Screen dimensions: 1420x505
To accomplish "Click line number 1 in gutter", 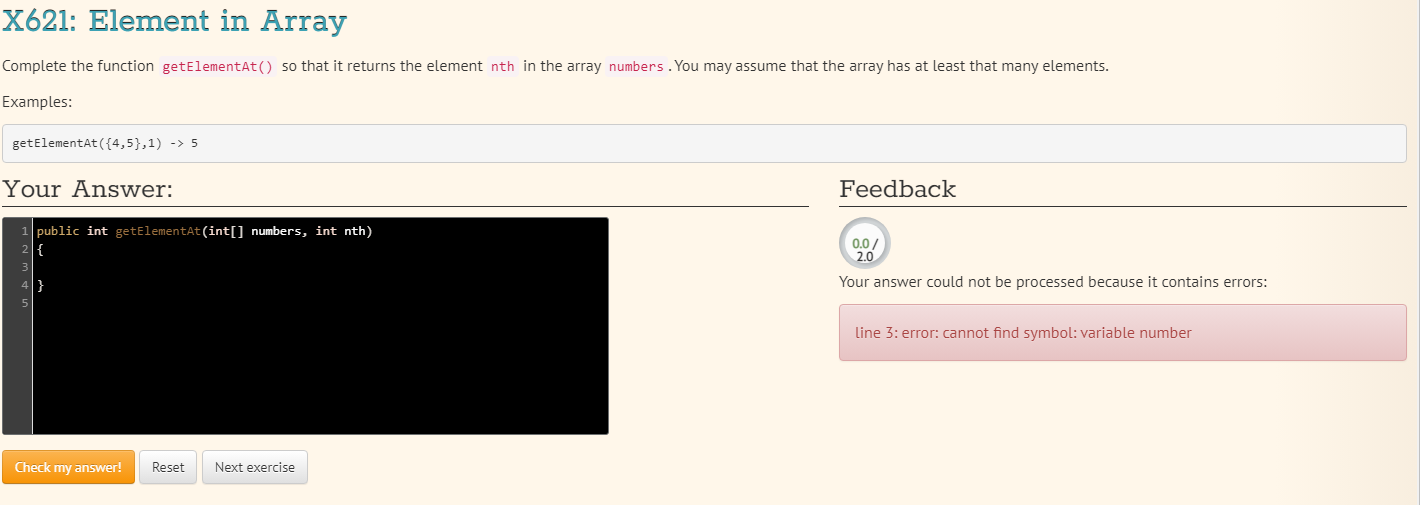I will [x=25, y=231].
